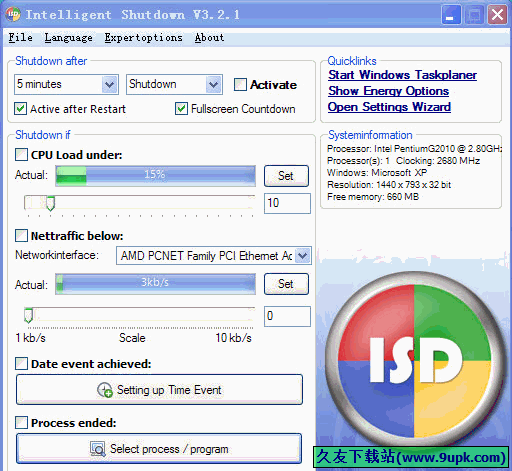The width and height of the screenshot is (512, 471).
Task: Open the Language menu
Action: [69, 38]
